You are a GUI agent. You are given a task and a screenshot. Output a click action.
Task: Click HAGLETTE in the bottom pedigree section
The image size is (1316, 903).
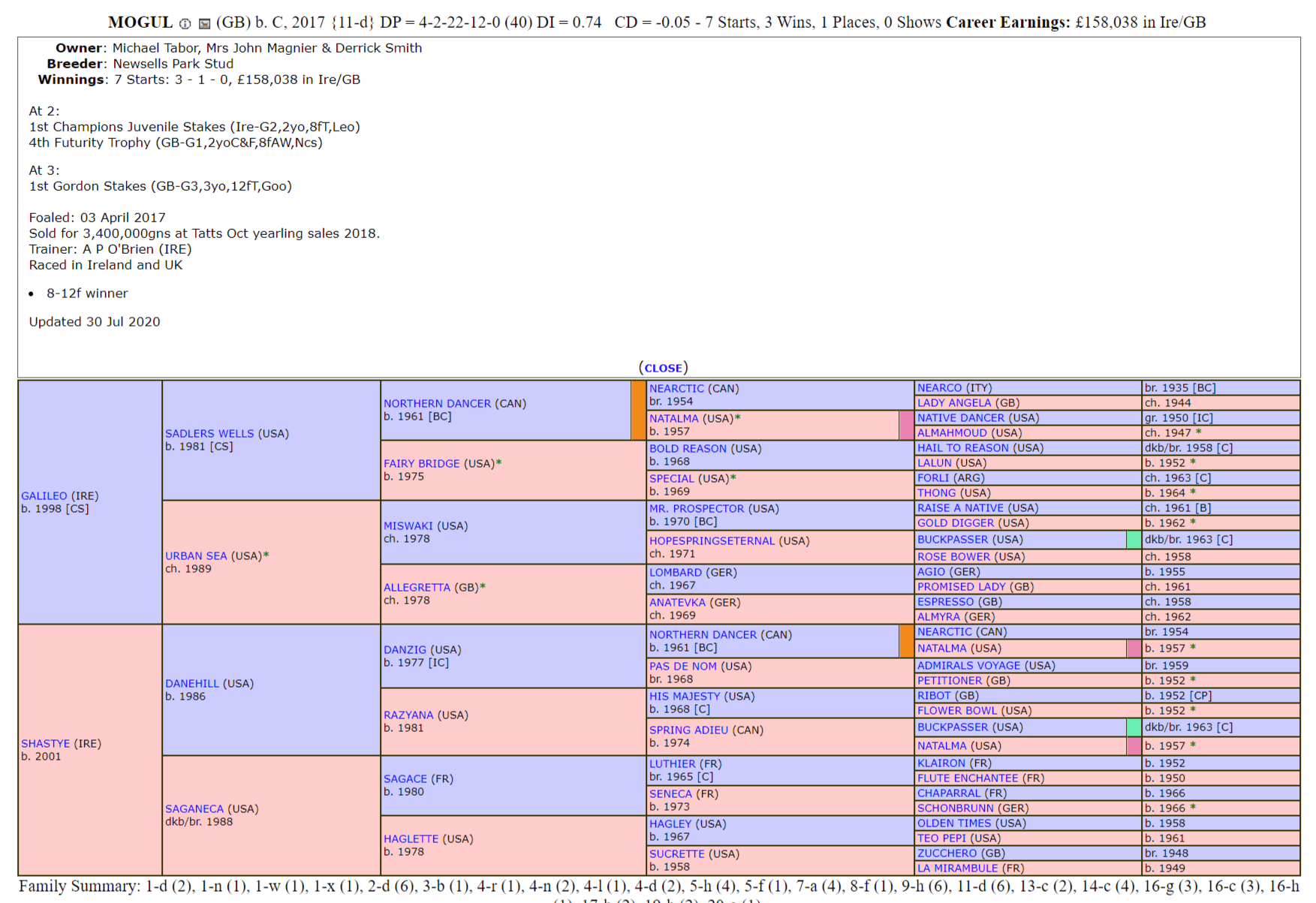tap(411, 838)
